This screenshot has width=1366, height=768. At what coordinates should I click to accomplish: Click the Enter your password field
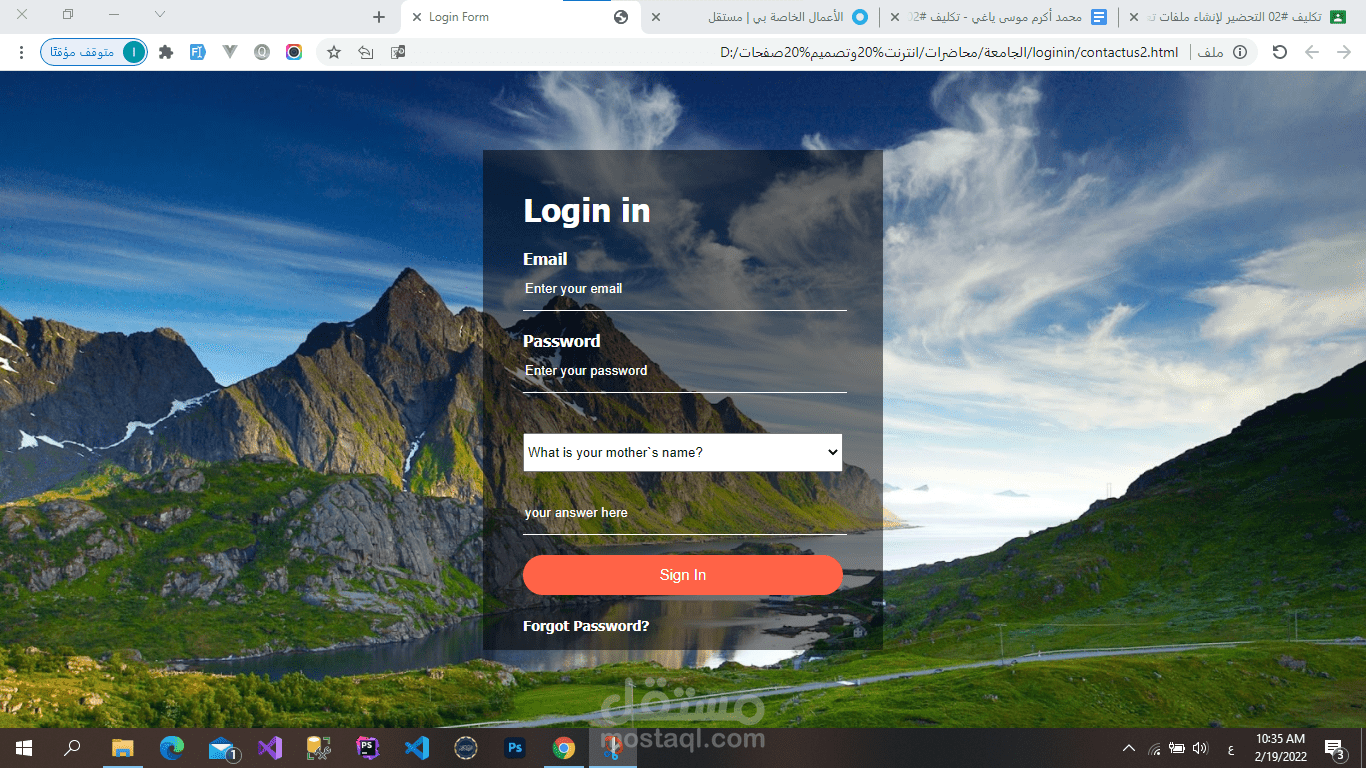click(x=685, y=371)
